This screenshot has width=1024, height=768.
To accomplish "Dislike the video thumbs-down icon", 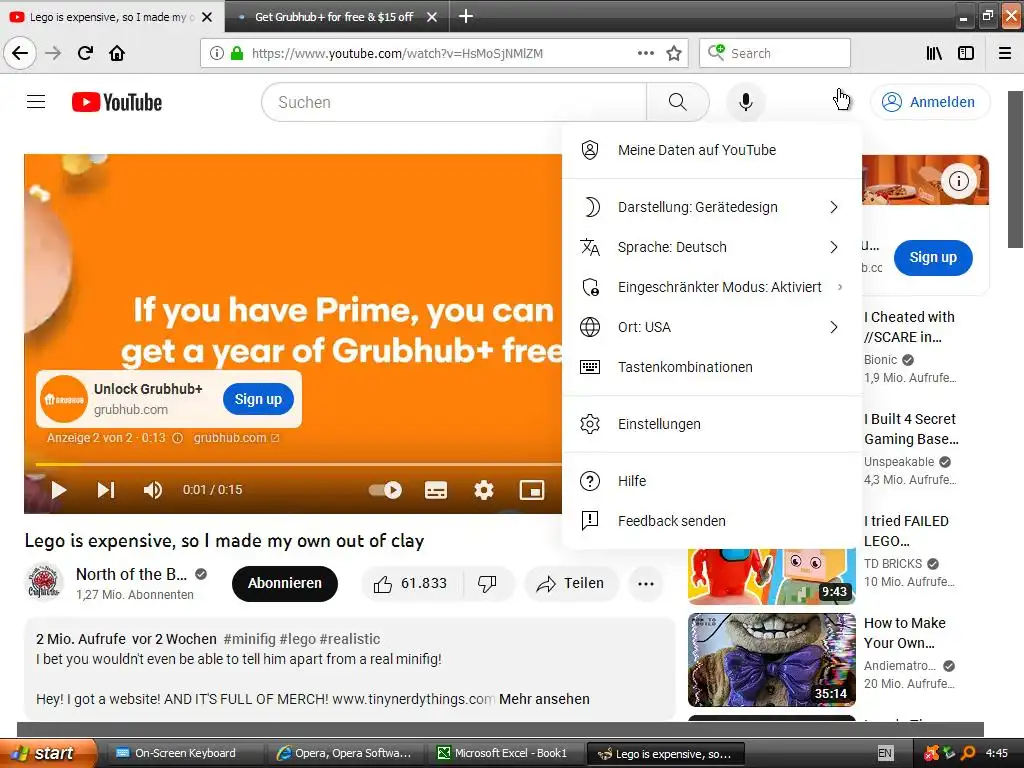I will point(487,583).
